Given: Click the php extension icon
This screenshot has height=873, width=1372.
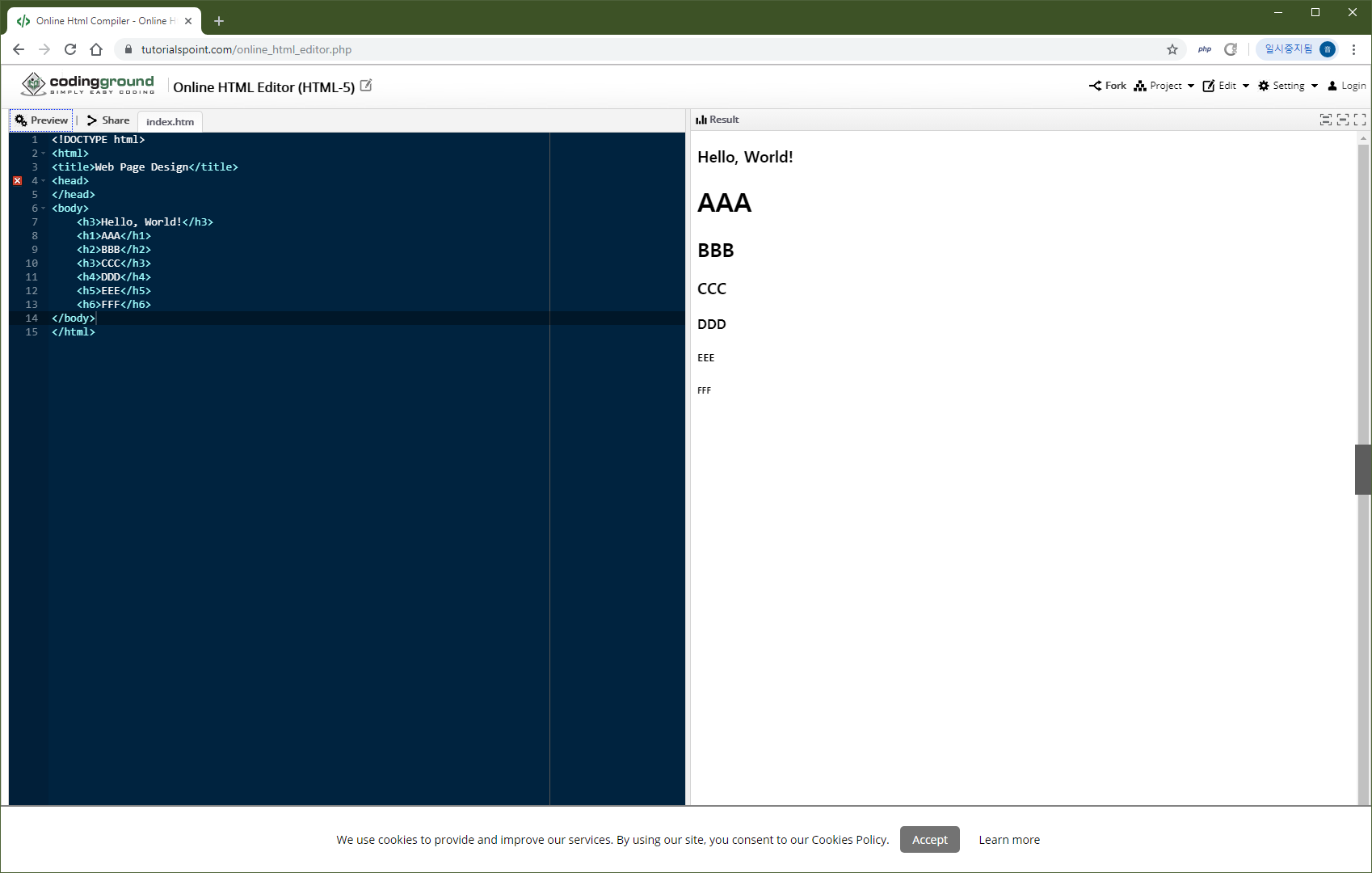Looking at the screenshot, I should tap(1205, 49).
